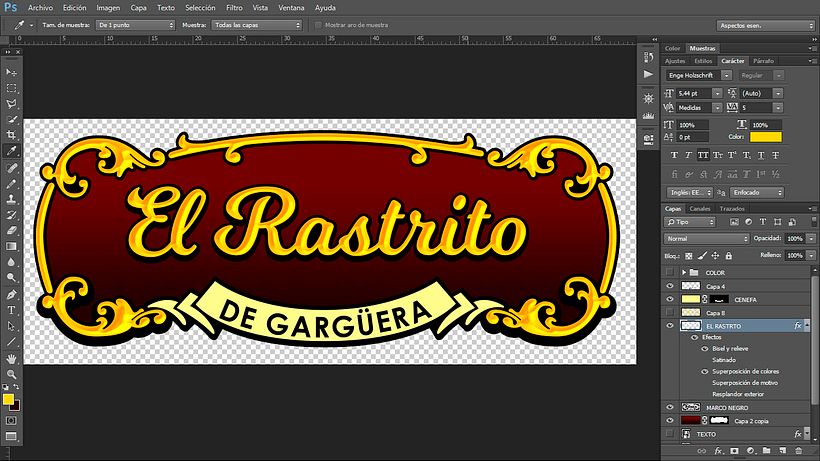
Task: Link layers icon at panel bottom
Action: (702, 451)
